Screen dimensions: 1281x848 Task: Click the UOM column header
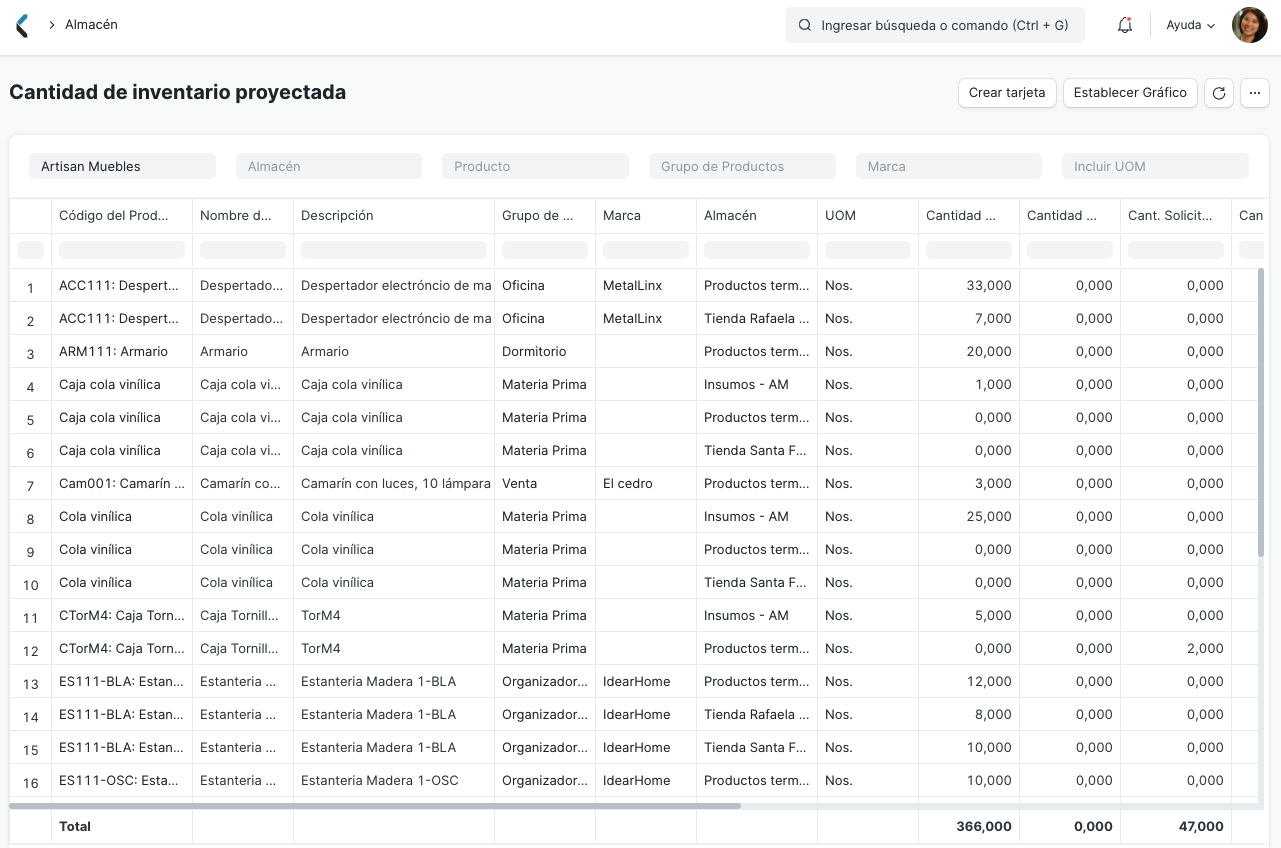(868, 216)
